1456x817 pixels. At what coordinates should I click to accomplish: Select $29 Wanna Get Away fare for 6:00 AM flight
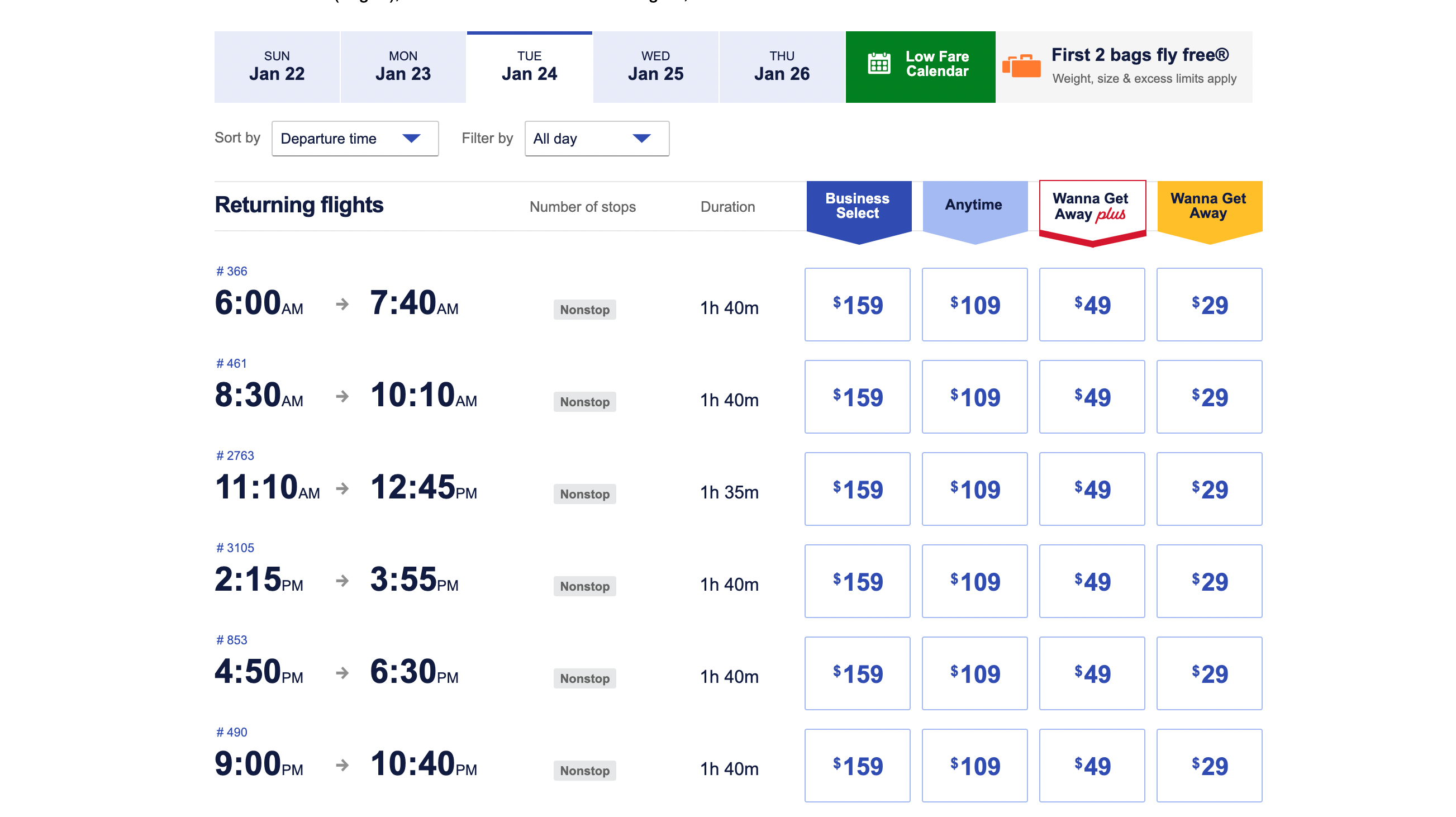point(1209,305)
